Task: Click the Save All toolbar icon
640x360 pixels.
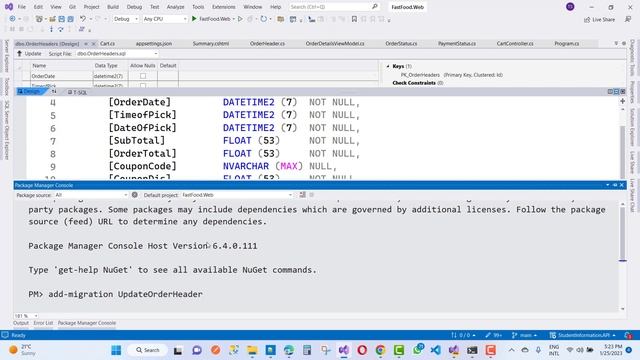Action: tap(70, 19)
